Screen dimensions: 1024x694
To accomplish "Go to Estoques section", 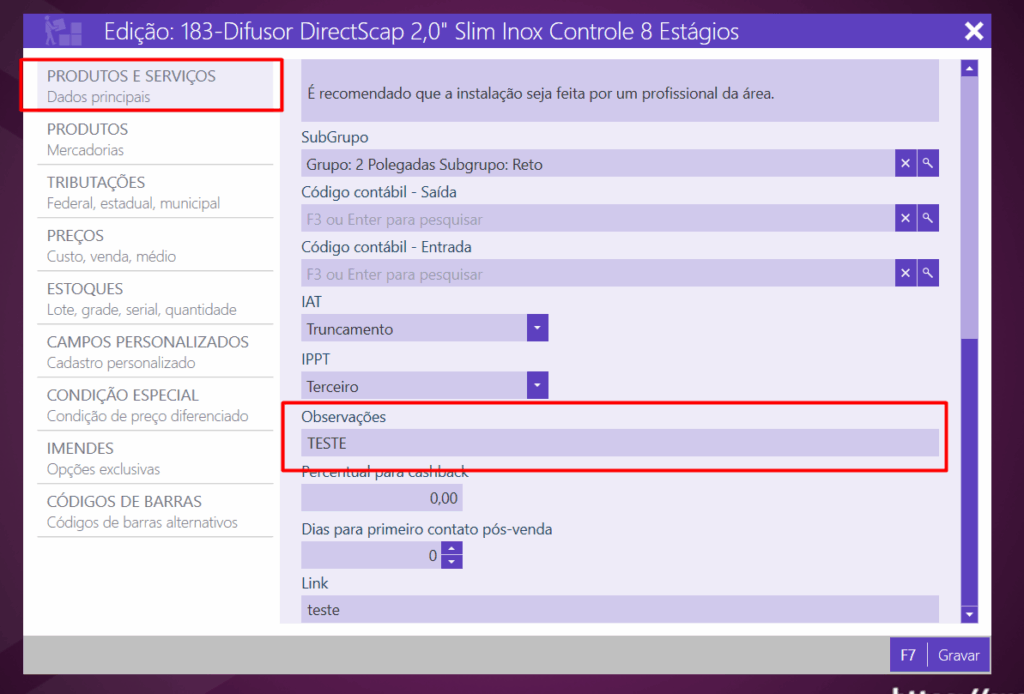I will click(155, 298).
